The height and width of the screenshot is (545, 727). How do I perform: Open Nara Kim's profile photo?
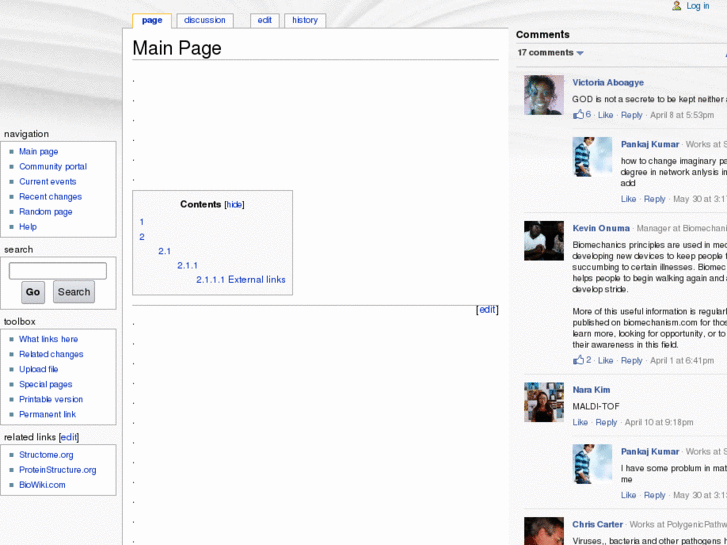coord(544,402)
